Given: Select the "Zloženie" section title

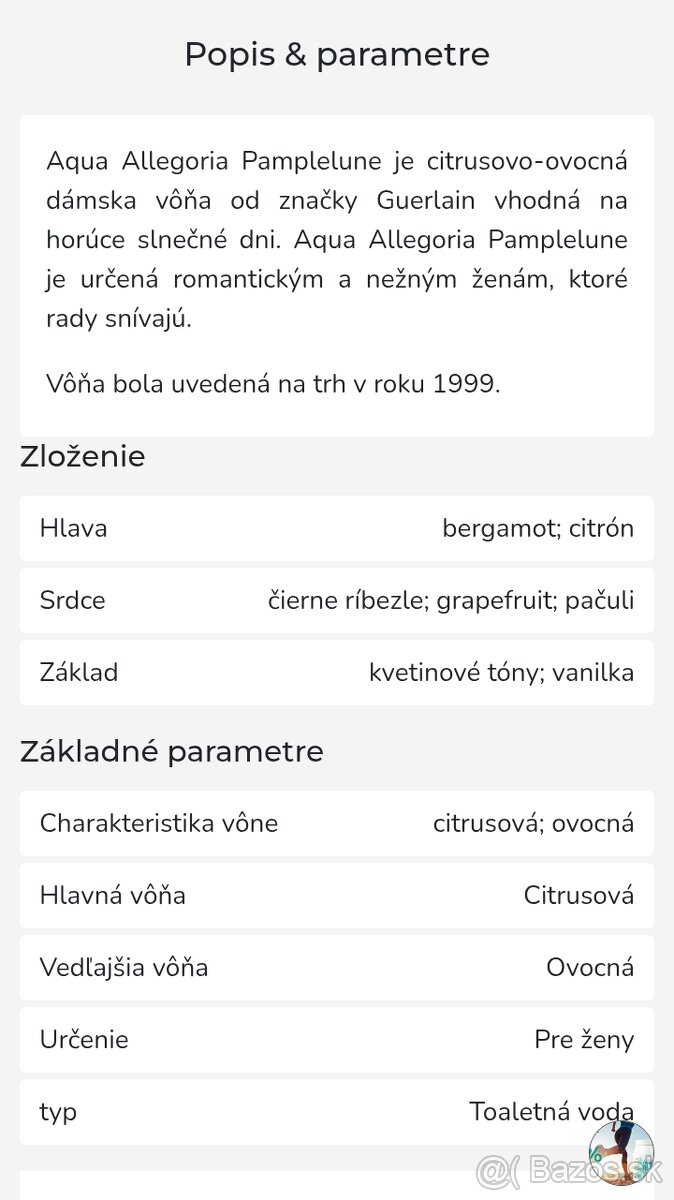Looking at the screenshot, I should [x=83, y=457].
